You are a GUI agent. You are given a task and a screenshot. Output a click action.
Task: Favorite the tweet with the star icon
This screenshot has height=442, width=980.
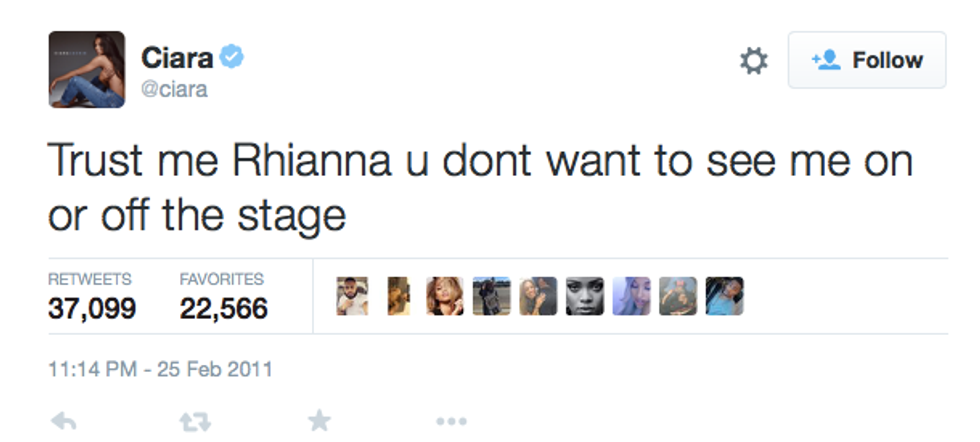tap(319, 421)
